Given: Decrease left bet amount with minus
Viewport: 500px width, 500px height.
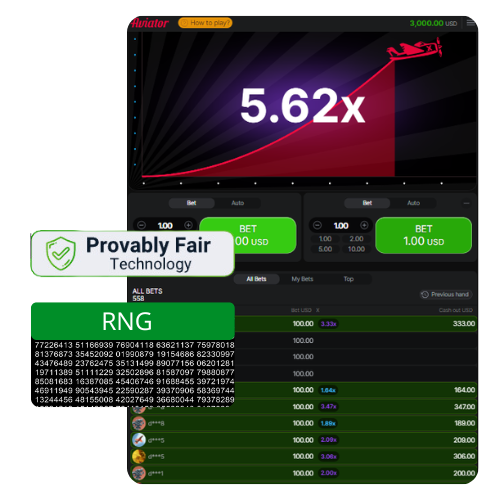Looking at the screenshot, I should [x=142, y=225].
